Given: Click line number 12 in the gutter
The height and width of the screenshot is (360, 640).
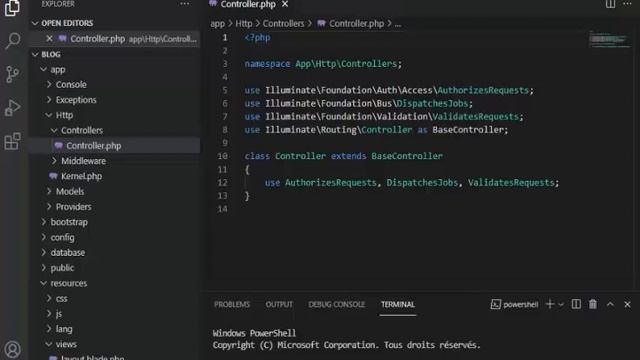Looking at the screenshot, I should pos(222,182).
